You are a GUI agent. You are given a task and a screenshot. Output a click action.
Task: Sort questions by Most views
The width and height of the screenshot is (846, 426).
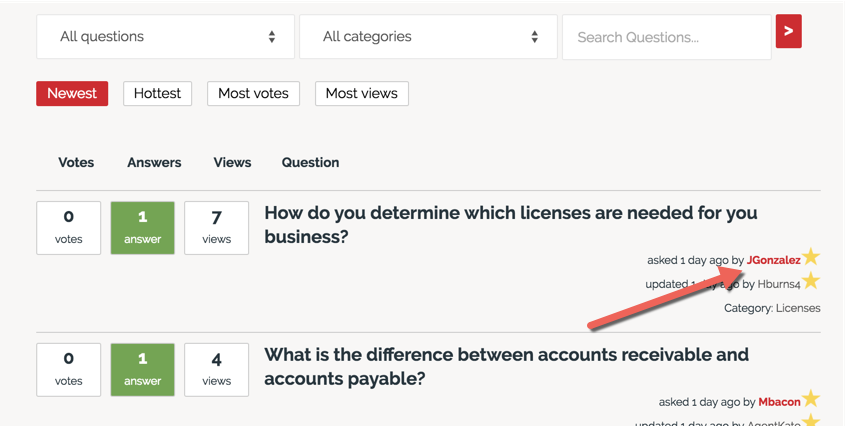(361, 93)
